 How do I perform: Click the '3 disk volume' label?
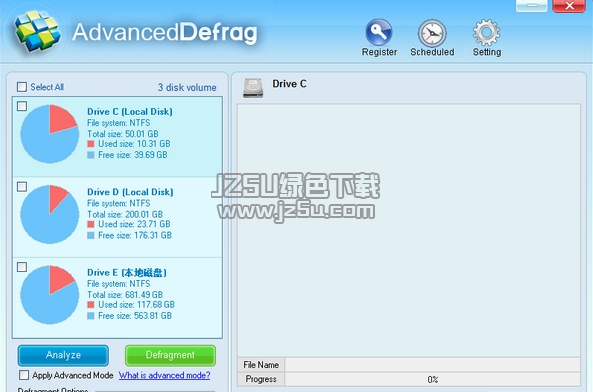pos(187,87)
